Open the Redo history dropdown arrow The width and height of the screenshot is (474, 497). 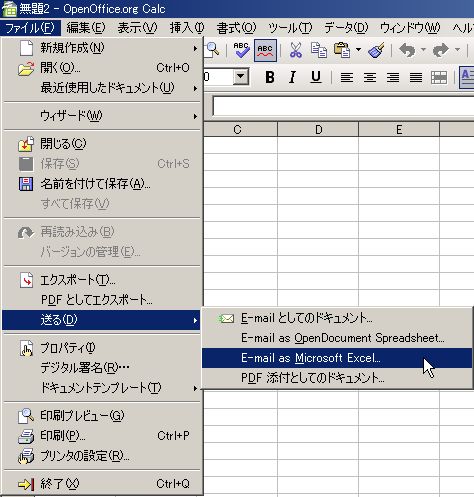[x=457, y=50]
